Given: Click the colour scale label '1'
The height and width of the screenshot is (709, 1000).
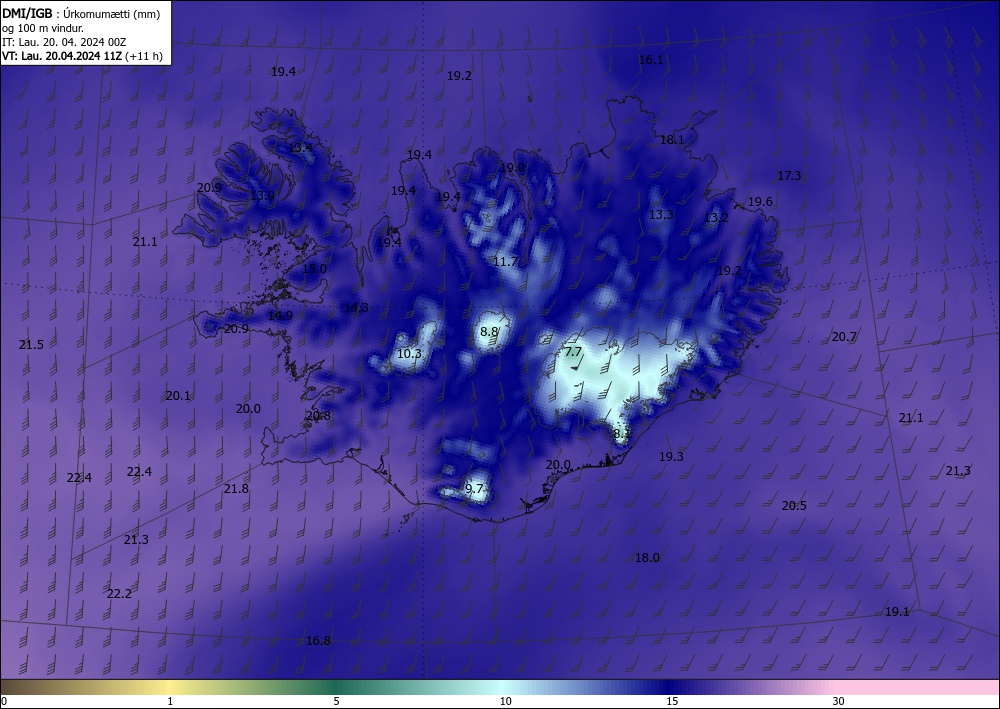Looking at the screenshot, I should pos(170,701).
